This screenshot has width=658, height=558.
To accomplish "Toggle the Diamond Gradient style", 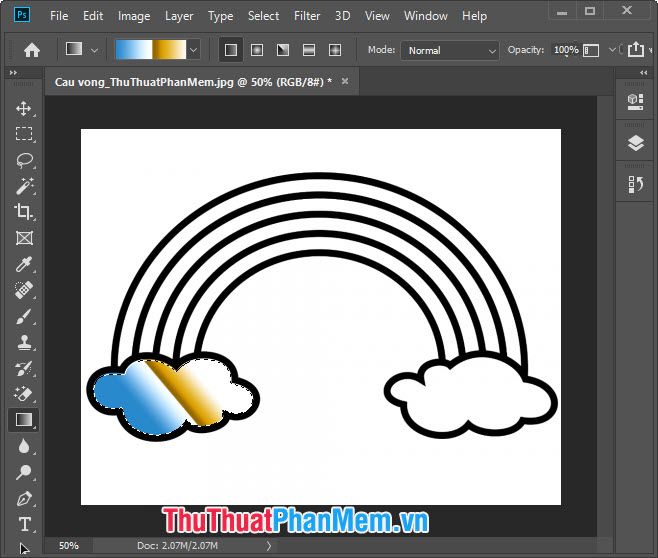I will point(335,50).
